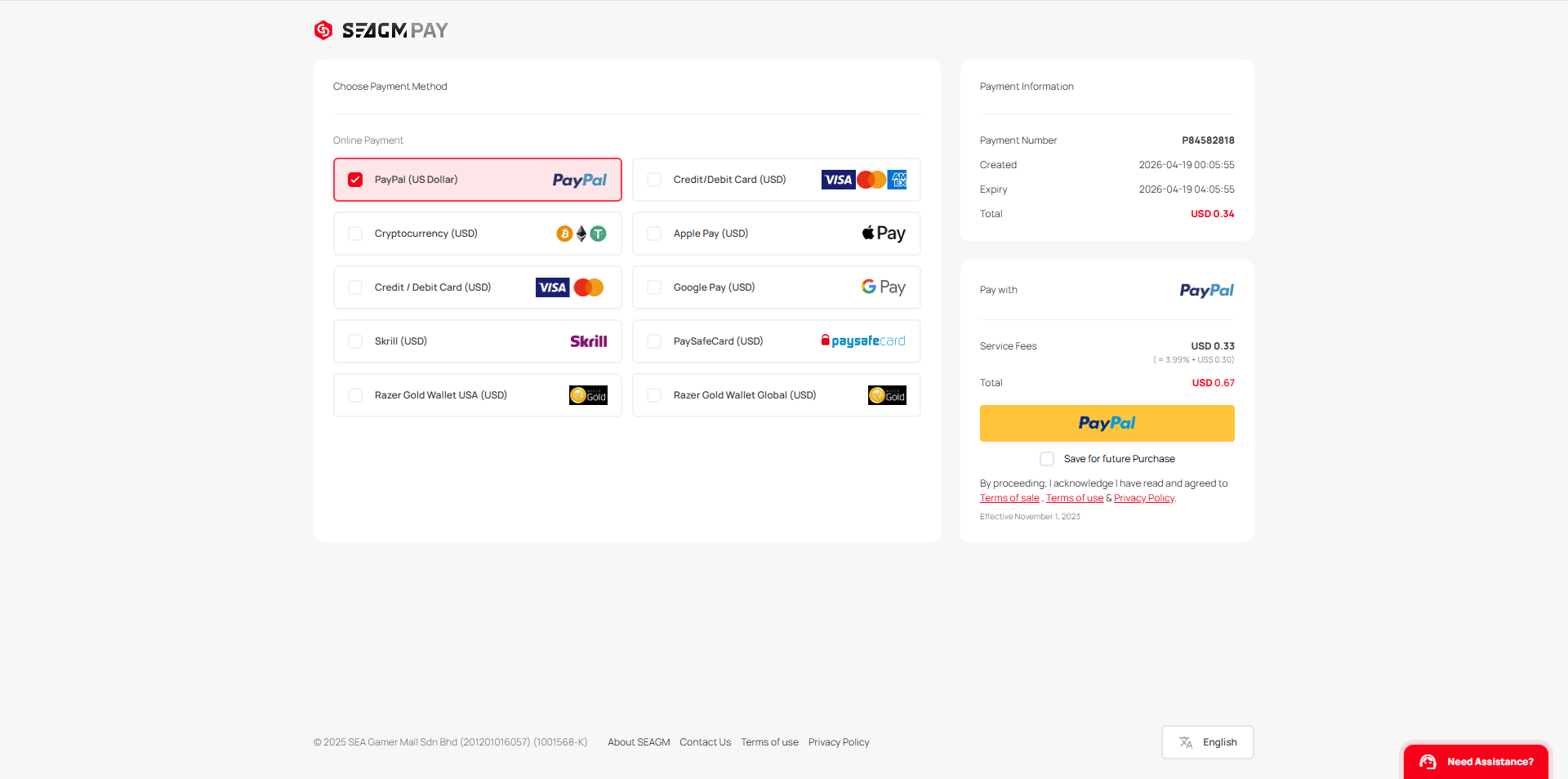
Task: Check the PaySafeCard (USD) option
Action: tap(654, 341)
